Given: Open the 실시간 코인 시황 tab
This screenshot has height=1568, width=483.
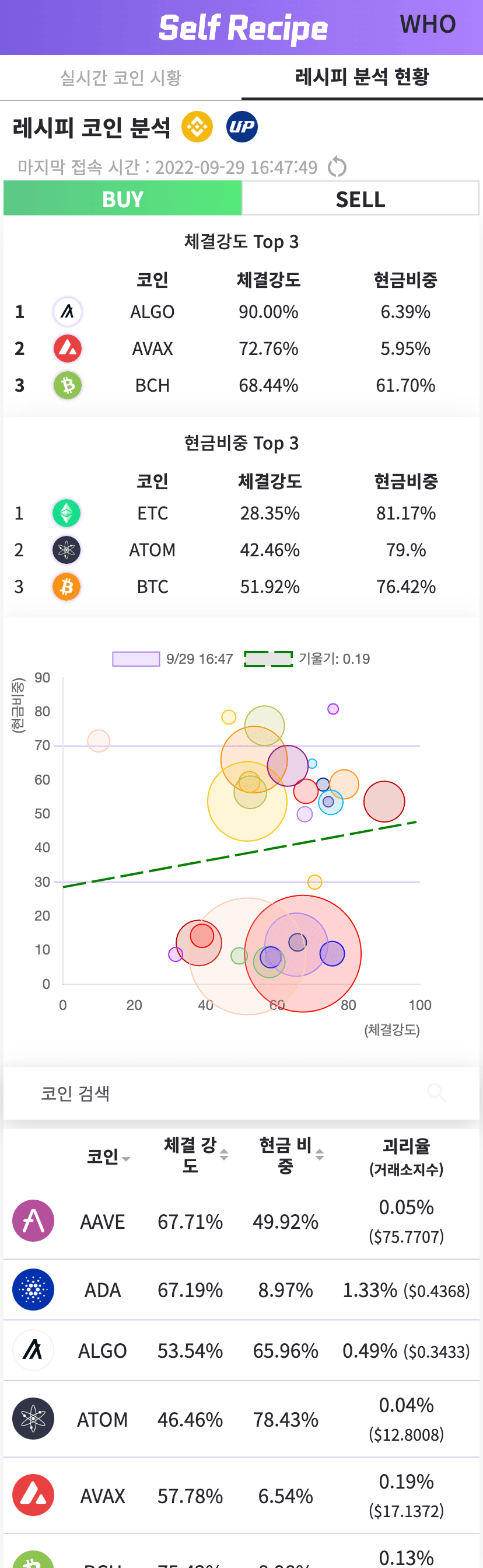Looking at the screenshot, I should pyautogui.click(x=120, y=78).
